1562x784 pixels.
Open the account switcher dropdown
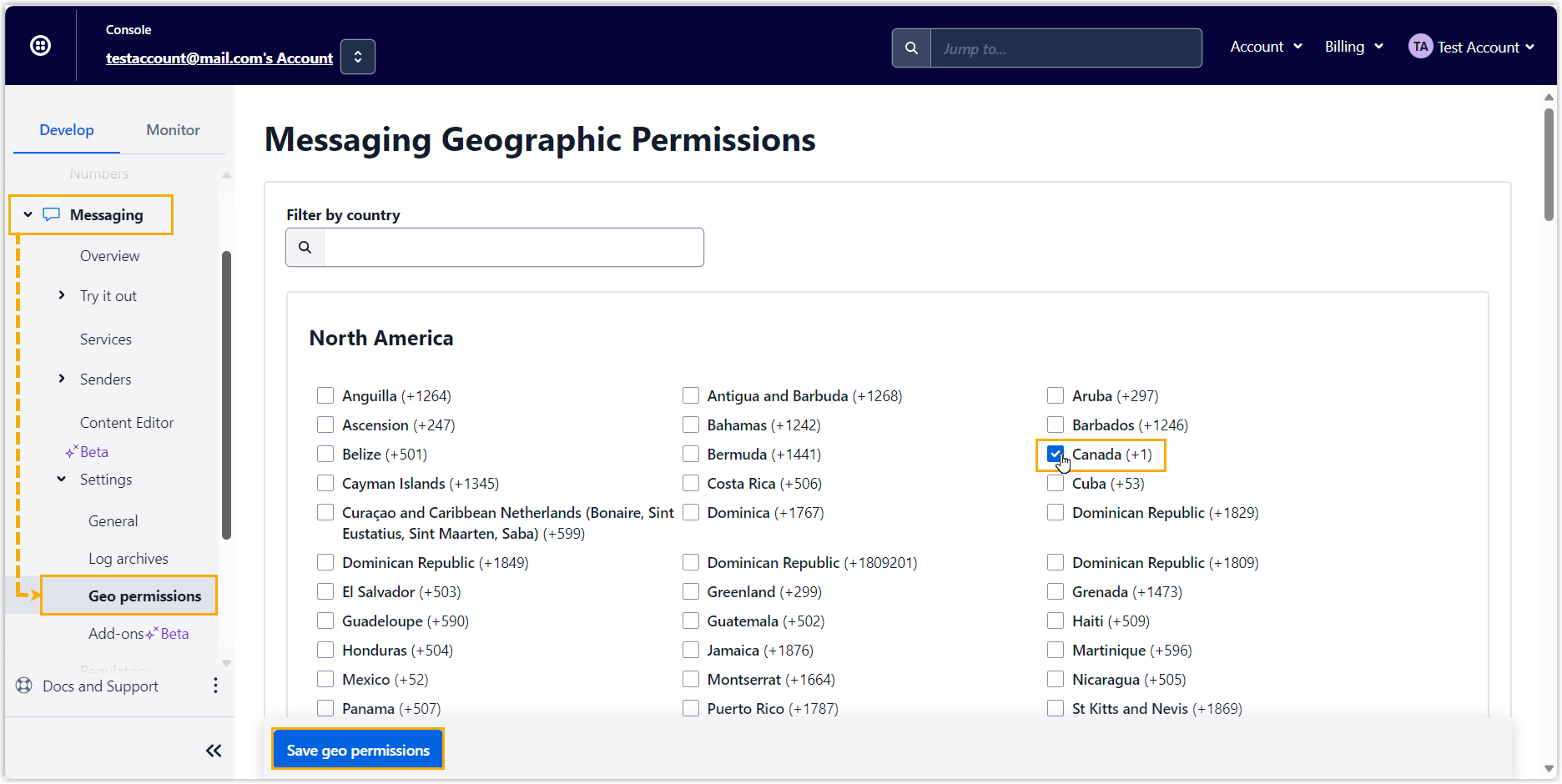[358, 57]
